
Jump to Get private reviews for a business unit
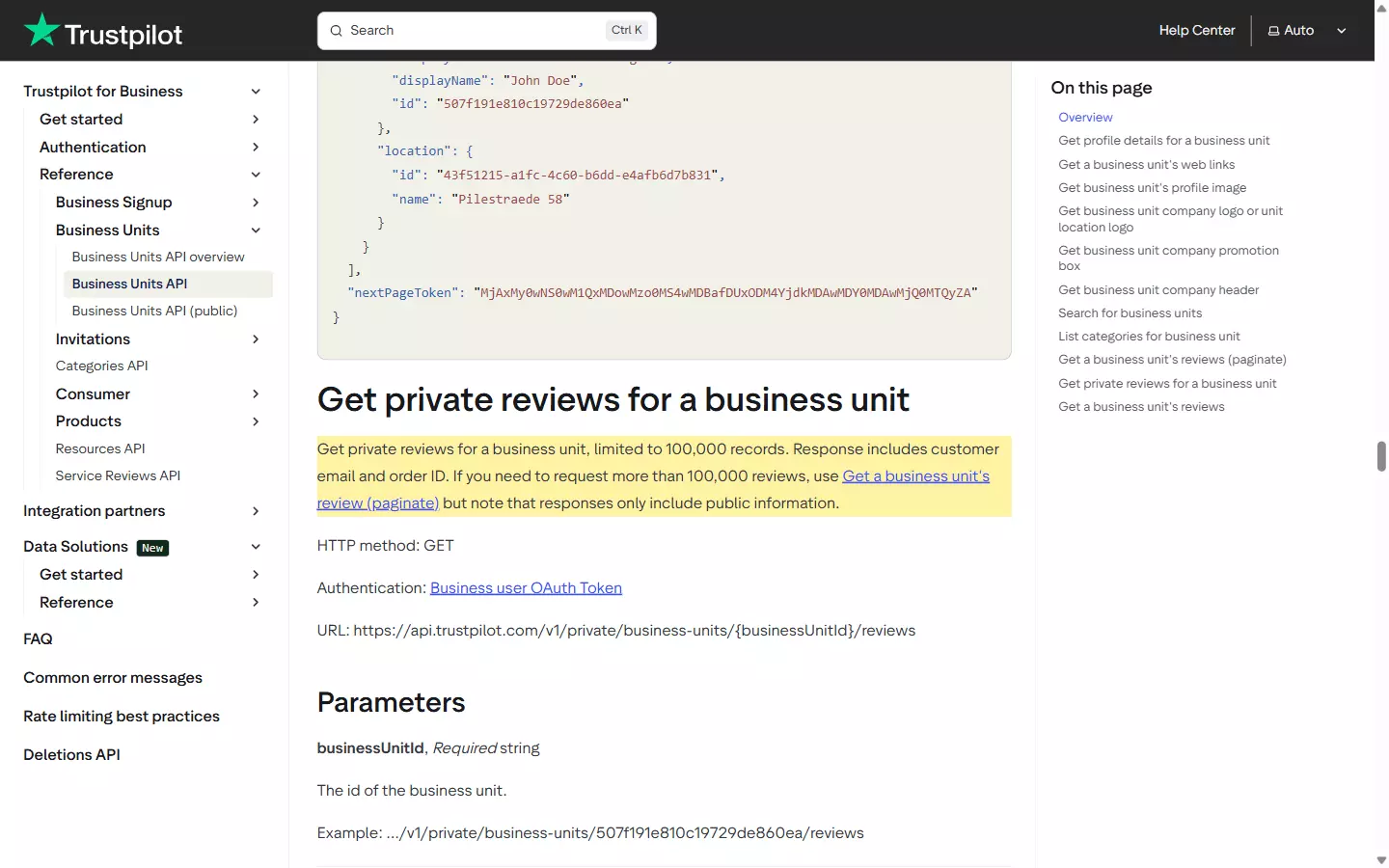[x=1167, y=384]
